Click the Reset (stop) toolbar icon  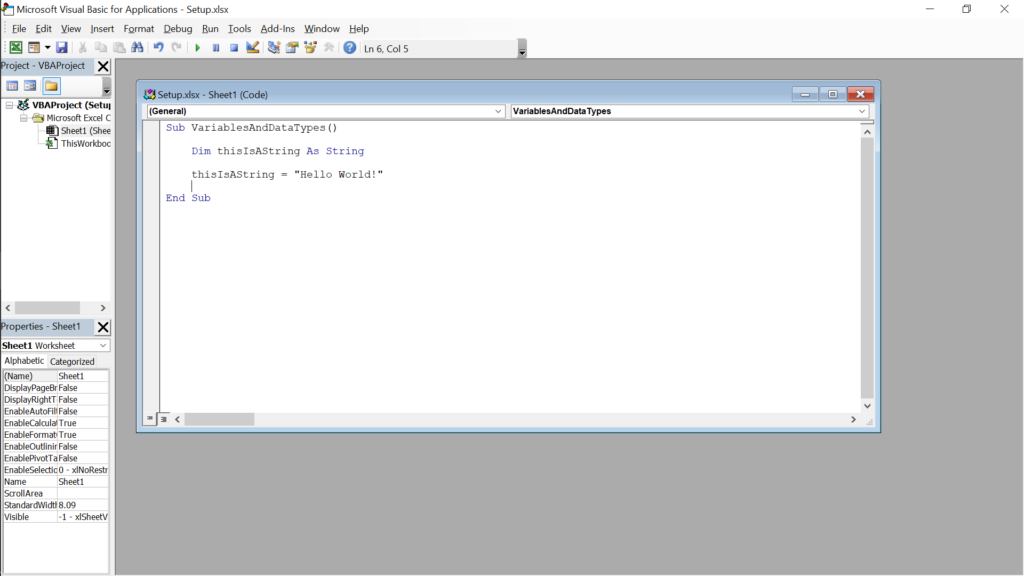tap(234, 48)
